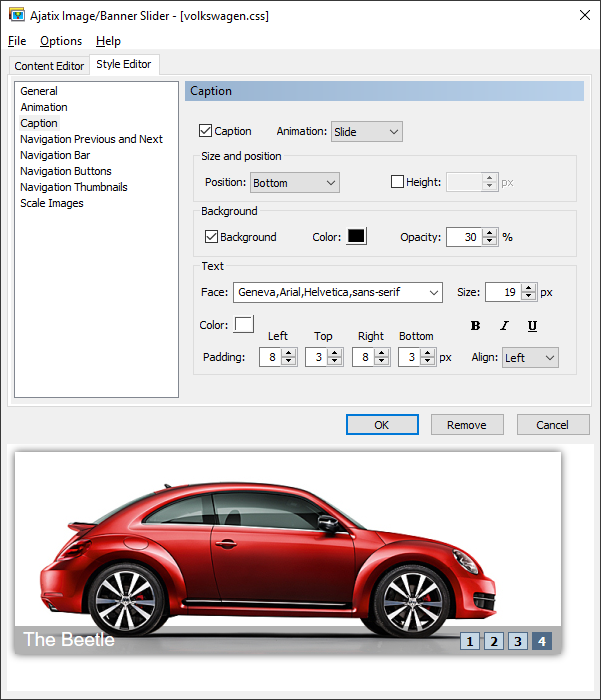Viewport: 601px width, 700px height.
Task: Open the Position dropdown set to Bottom
Action: tap(295, 183)
